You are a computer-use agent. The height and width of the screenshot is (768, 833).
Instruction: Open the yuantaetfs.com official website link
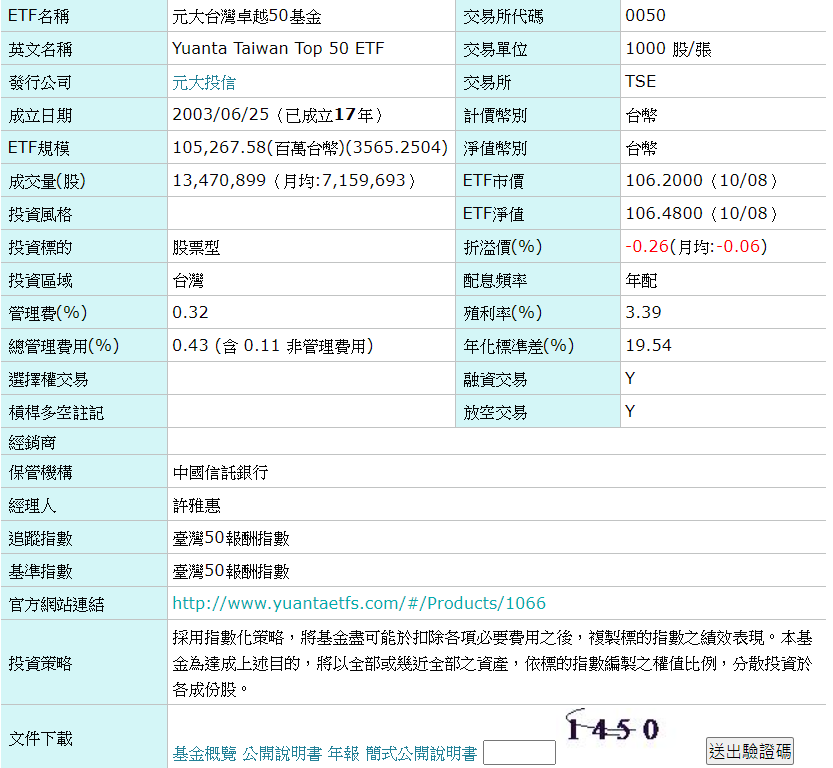[x=359, y=603]
